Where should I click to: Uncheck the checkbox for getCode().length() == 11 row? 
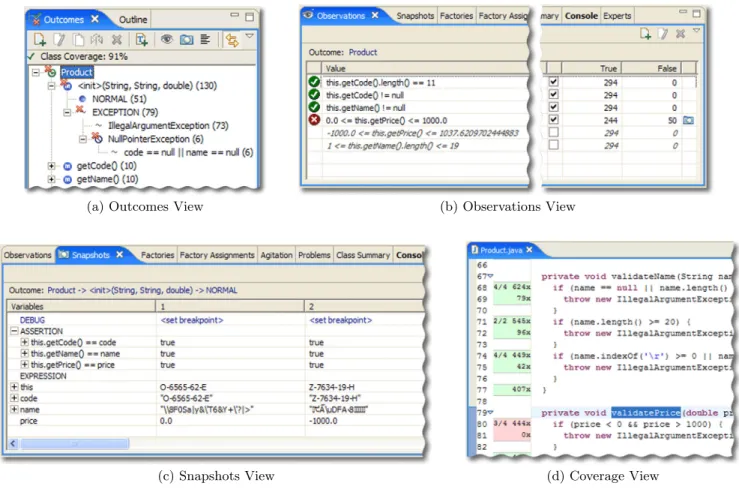click(x=554, y=82)
